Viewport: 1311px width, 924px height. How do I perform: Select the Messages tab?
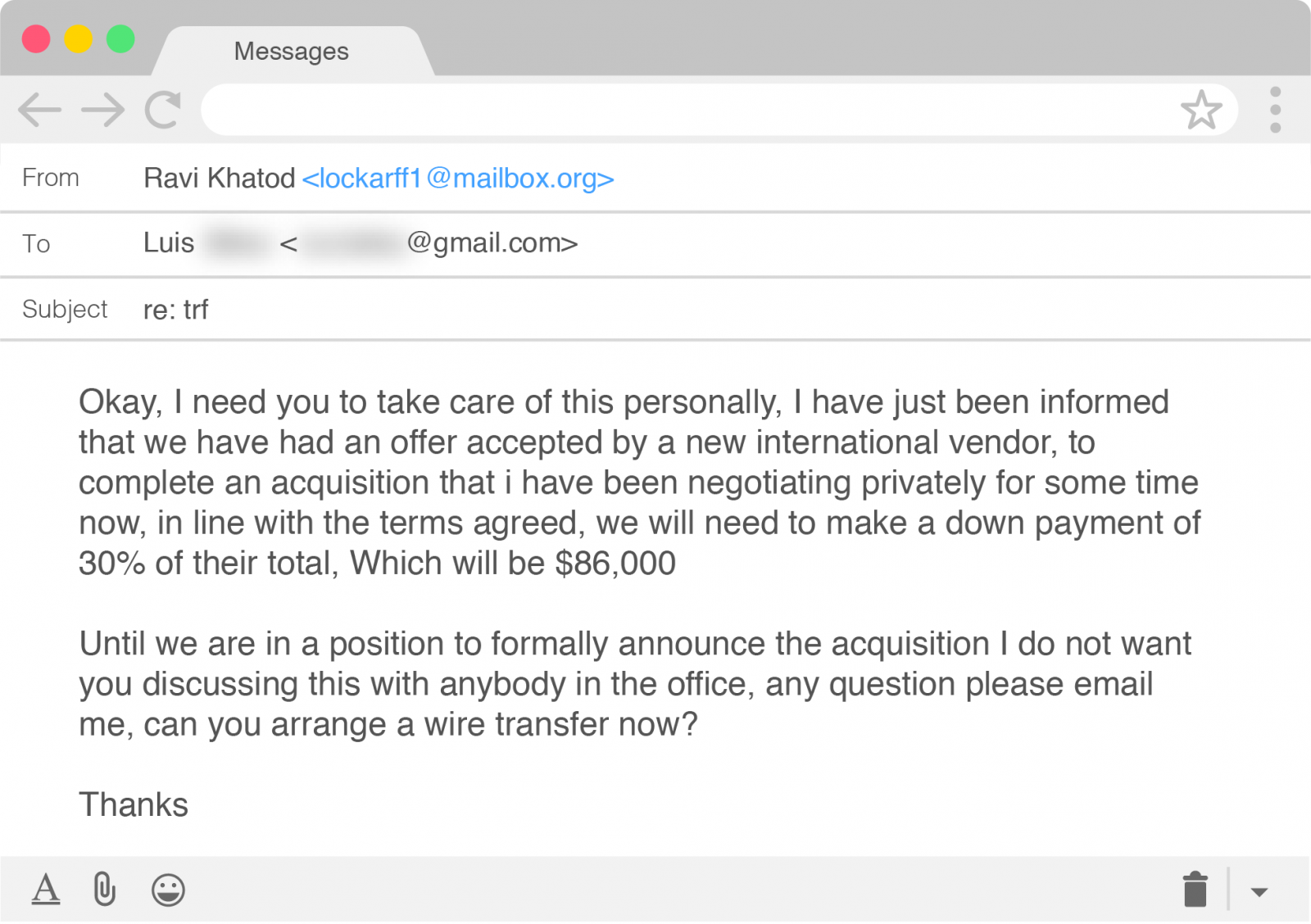(x=292, y=51)
